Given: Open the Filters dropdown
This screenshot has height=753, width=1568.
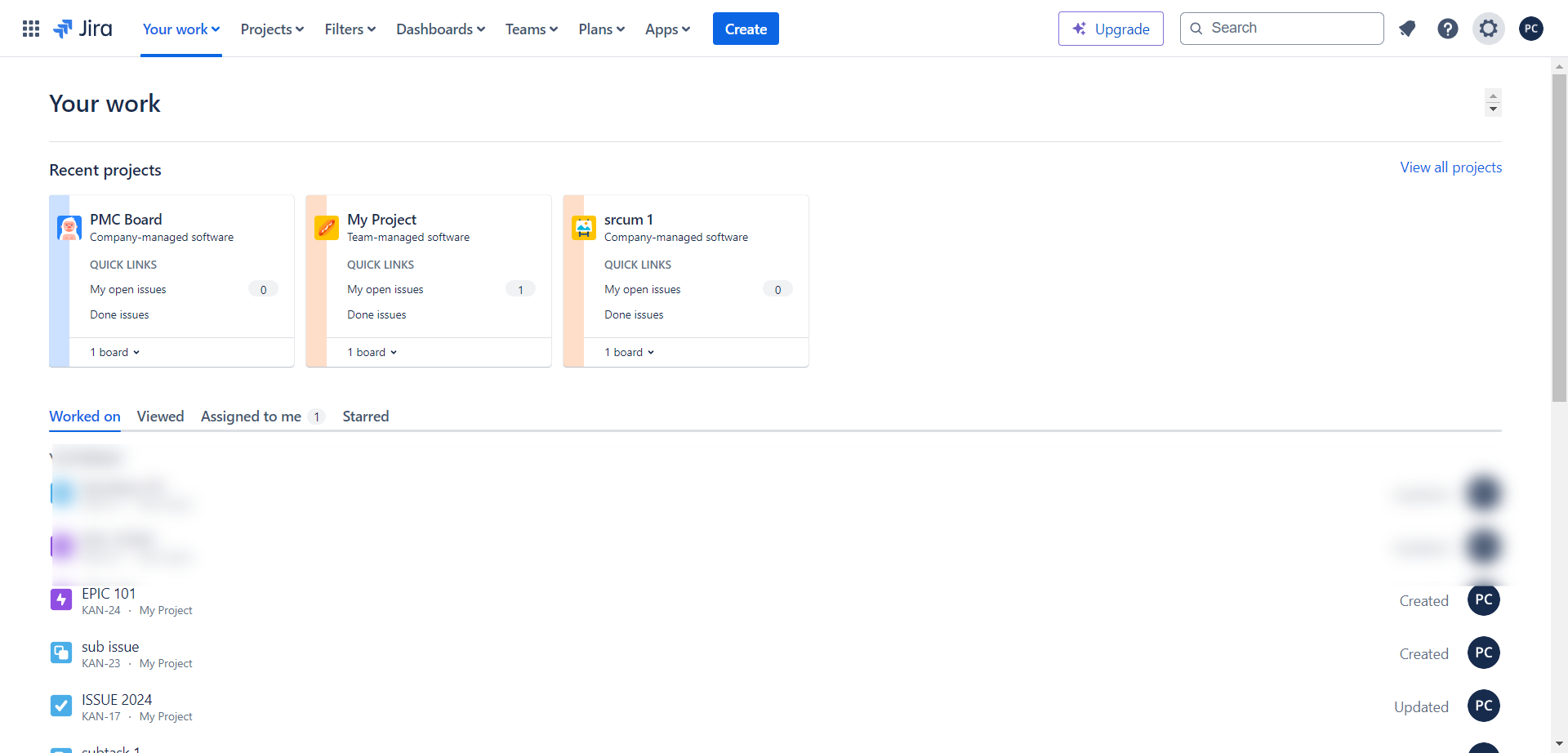Looking at the screenshot, I should 350,29.
